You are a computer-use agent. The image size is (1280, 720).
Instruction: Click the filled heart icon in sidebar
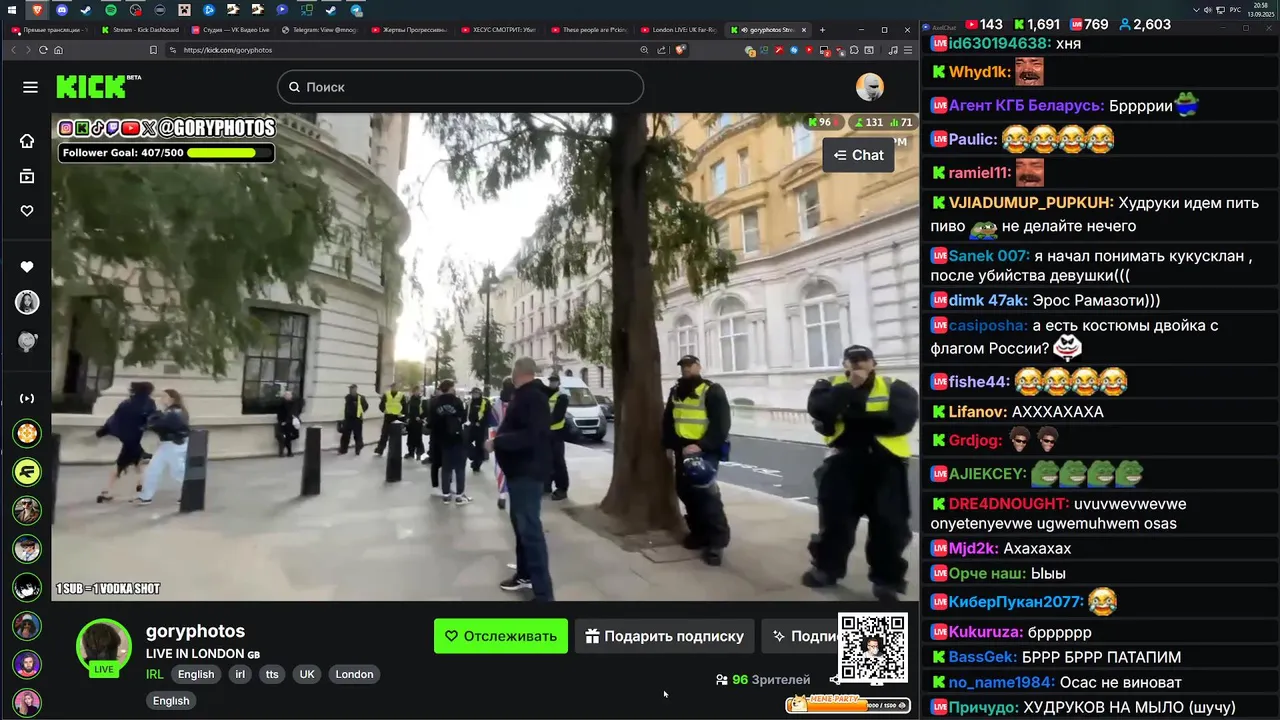click(27, 267)
